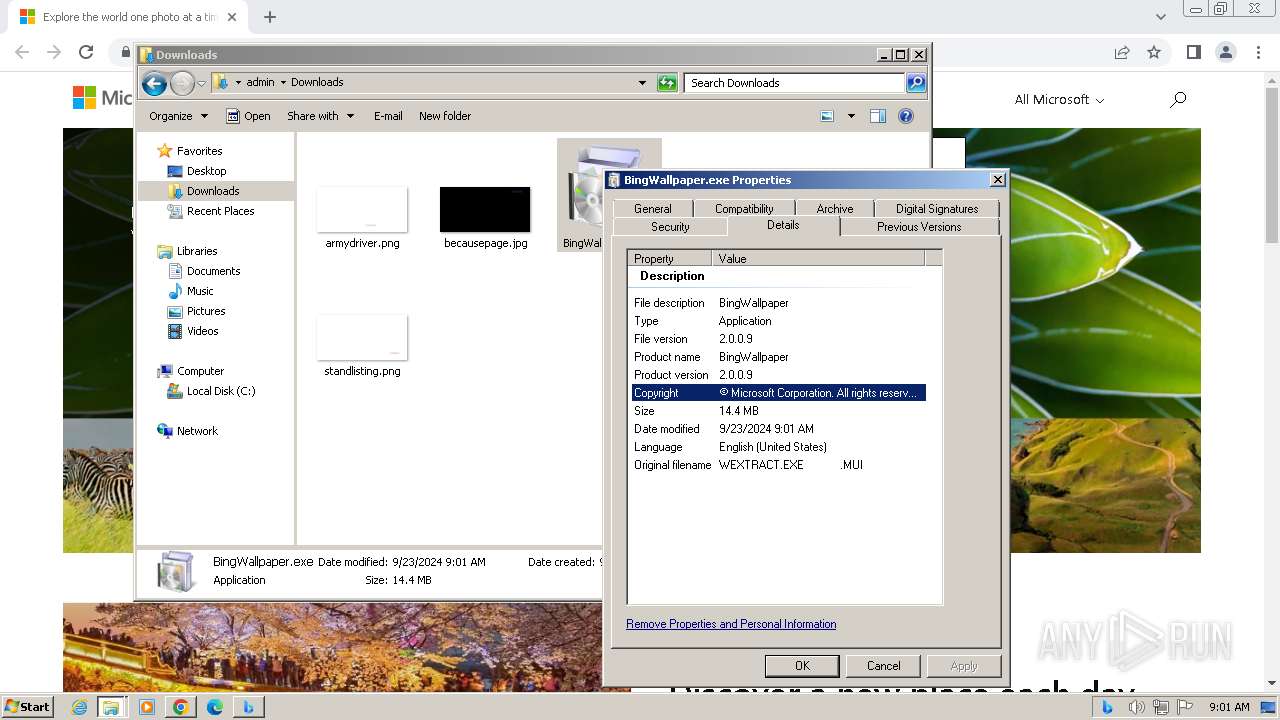Click Explorer's forward navigation arrow
The image size is (1280, 720).
coord(182,84)
